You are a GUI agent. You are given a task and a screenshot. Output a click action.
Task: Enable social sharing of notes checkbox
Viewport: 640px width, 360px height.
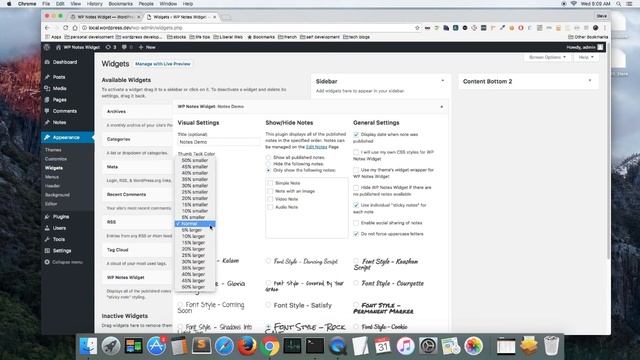coord(356,223)
